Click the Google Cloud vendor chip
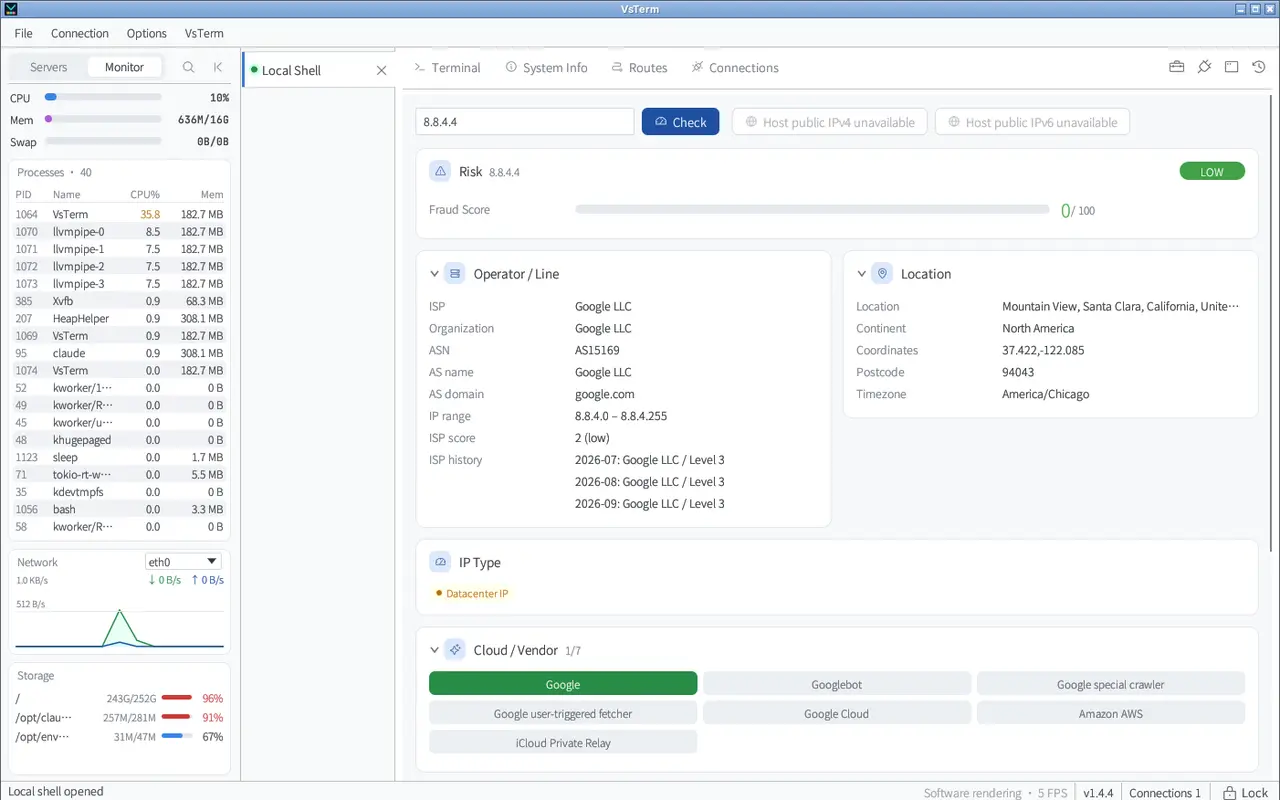 click(x=837, y=713)
